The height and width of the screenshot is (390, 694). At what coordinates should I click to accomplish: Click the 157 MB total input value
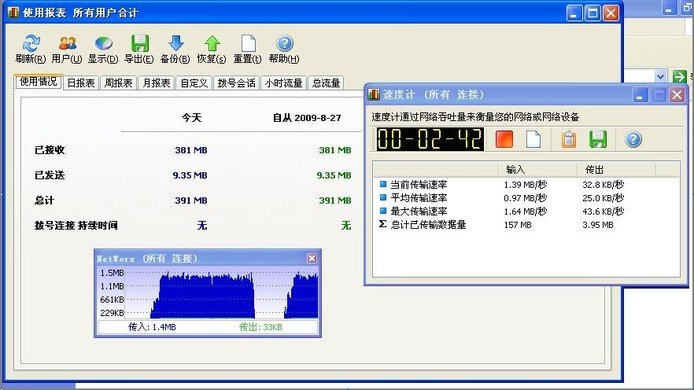pyautogui.click(x=517, y=225)
